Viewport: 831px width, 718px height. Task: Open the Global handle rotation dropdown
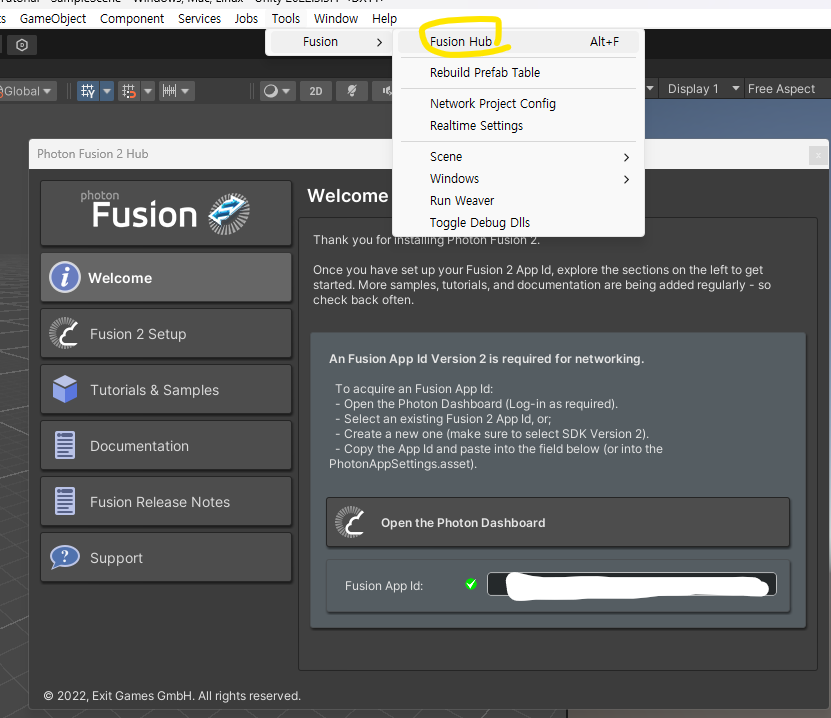click(28, 91)
